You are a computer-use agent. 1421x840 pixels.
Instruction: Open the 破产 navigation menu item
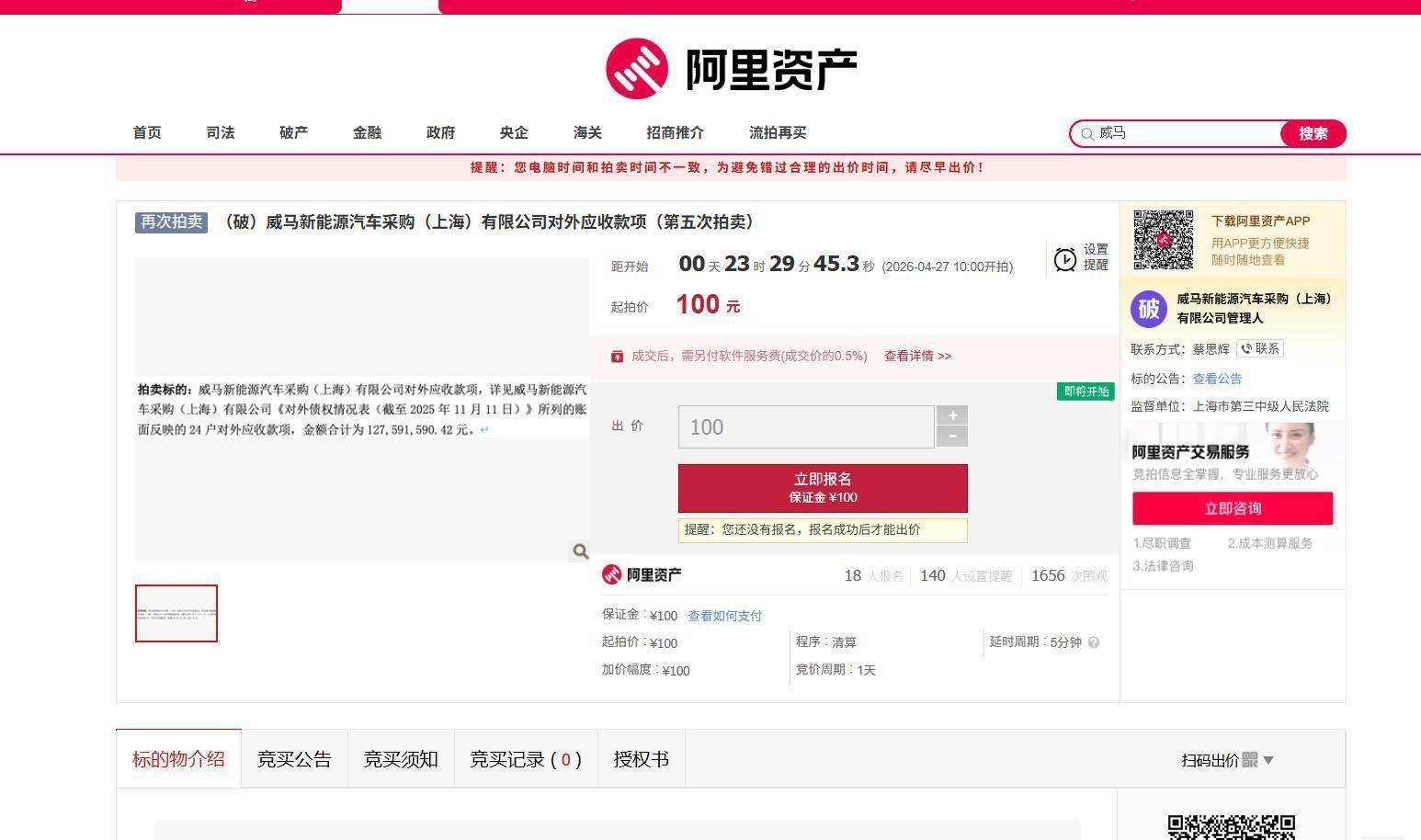(293, 133)
